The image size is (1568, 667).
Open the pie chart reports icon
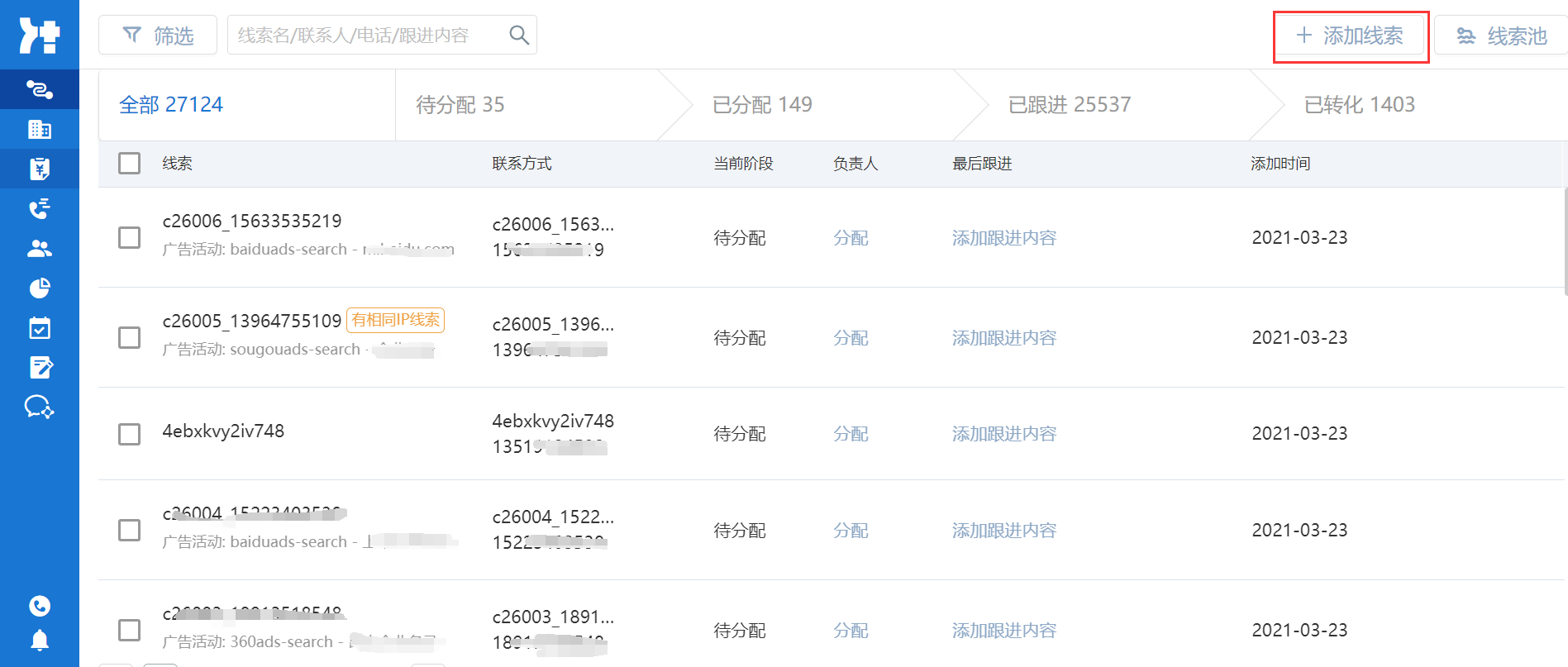tap(39, 288)
